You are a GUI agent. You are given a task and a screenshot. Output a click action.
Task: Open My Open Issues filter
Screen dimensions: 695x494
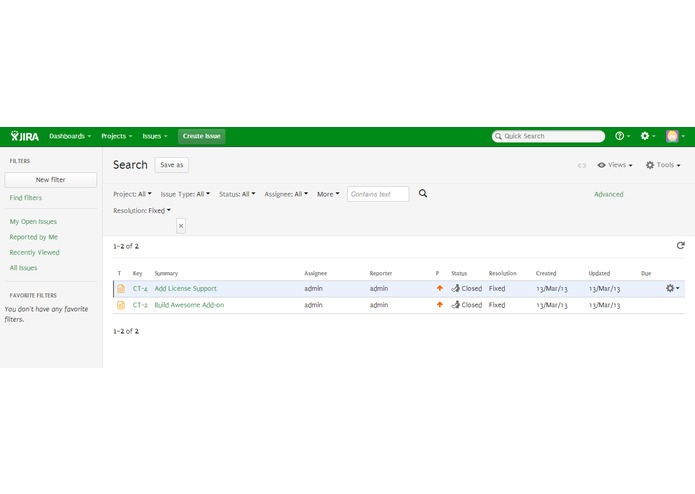[x=33, y=222]
